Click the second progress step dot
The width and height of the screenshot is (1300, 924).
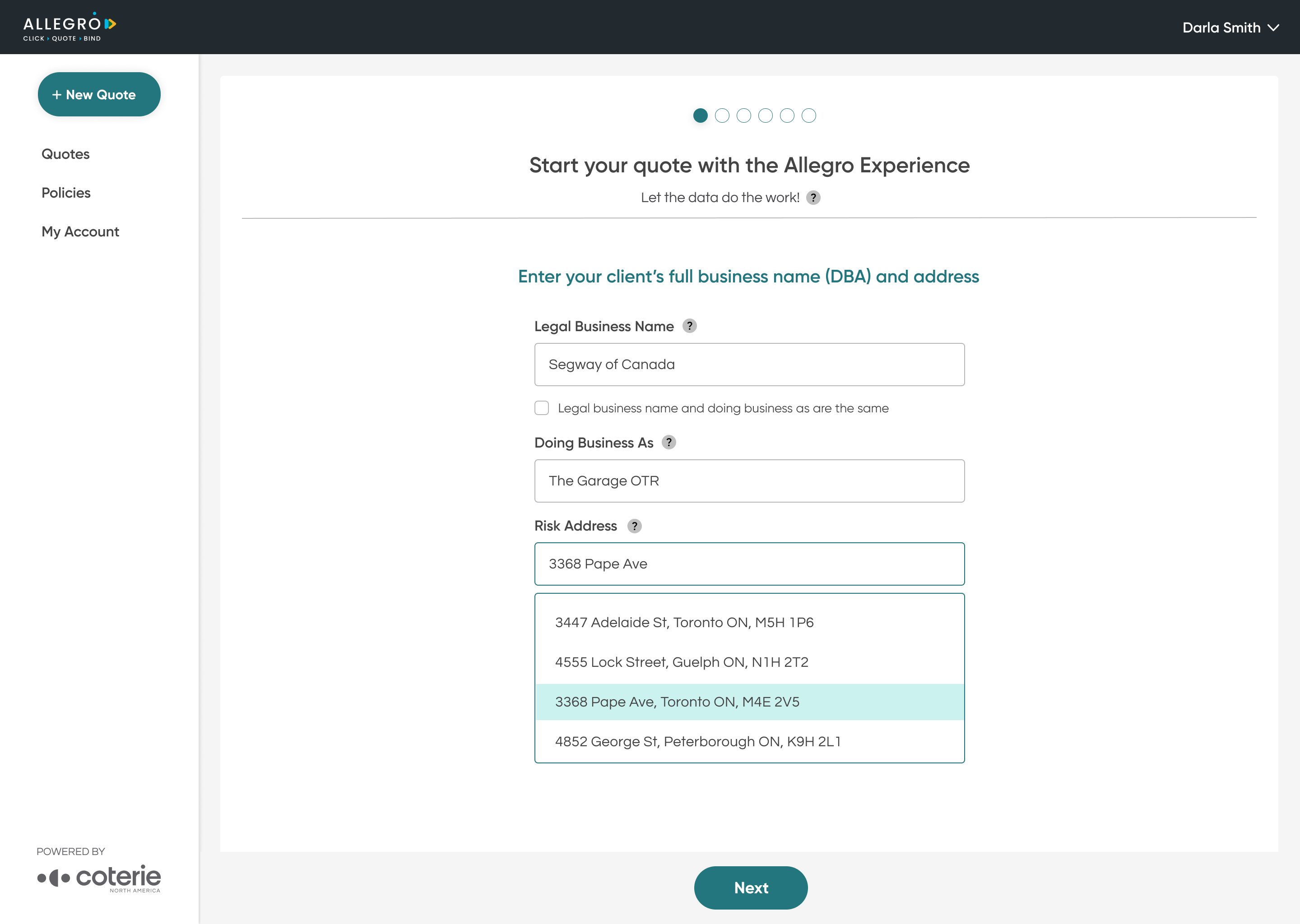point(722,115)
